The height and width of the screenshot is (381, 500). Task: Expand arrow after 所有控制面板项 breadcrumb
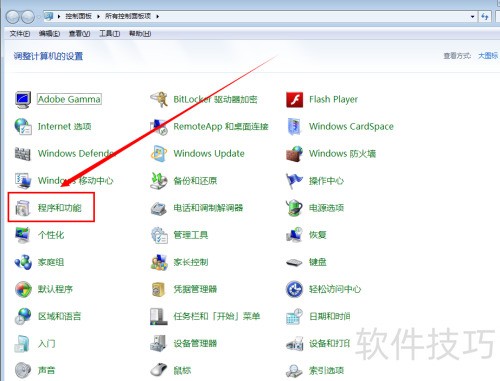pyautogui.click(x=157, y=16)
